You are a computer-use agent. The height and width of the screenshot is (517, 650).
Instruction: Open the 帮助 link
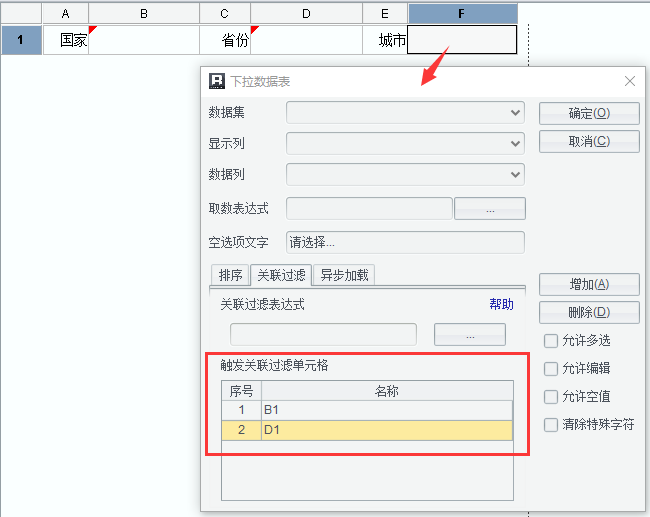(x=501, y=304)
